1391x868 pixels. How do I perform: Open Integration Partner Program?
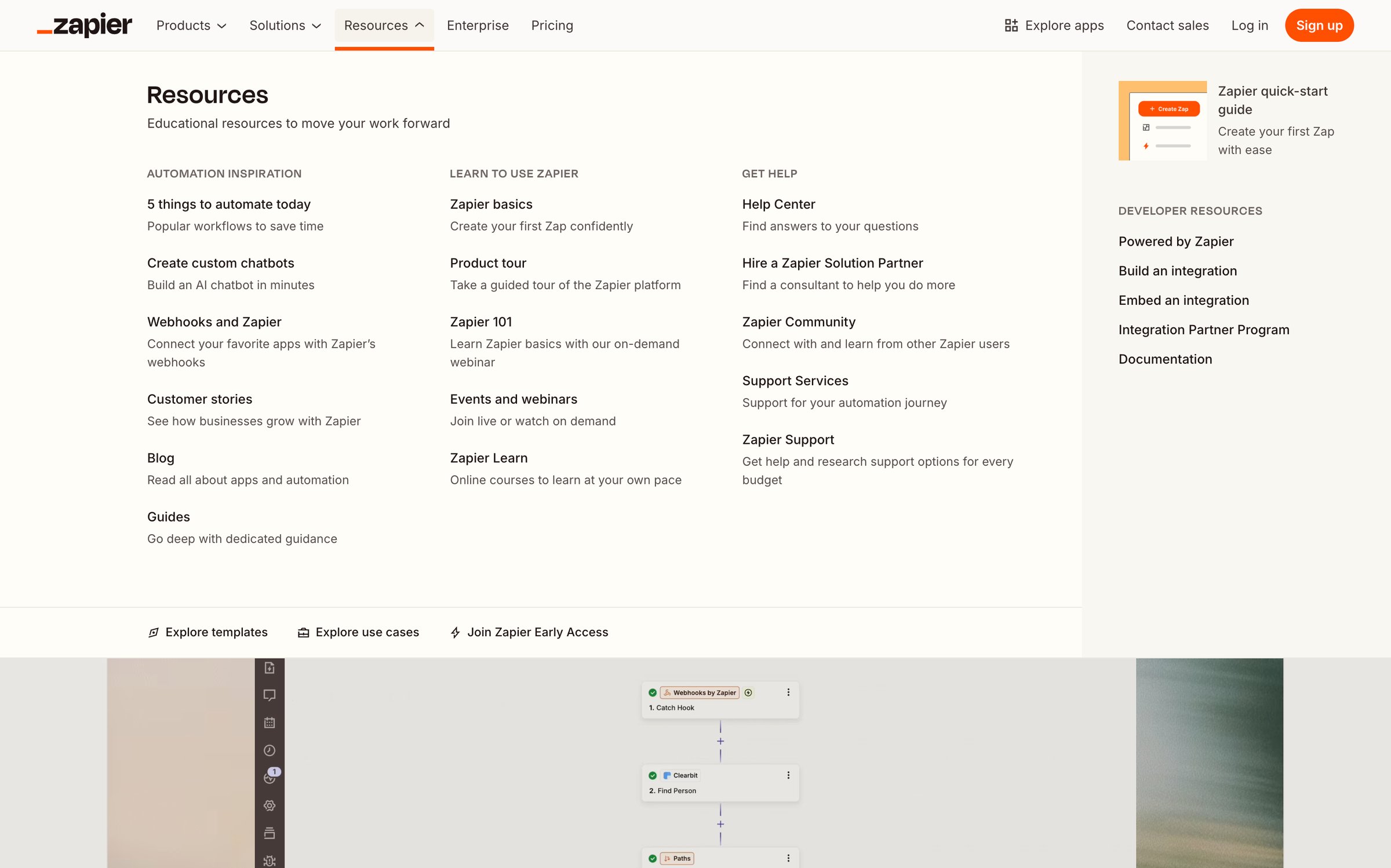(x=1204, y=330)
